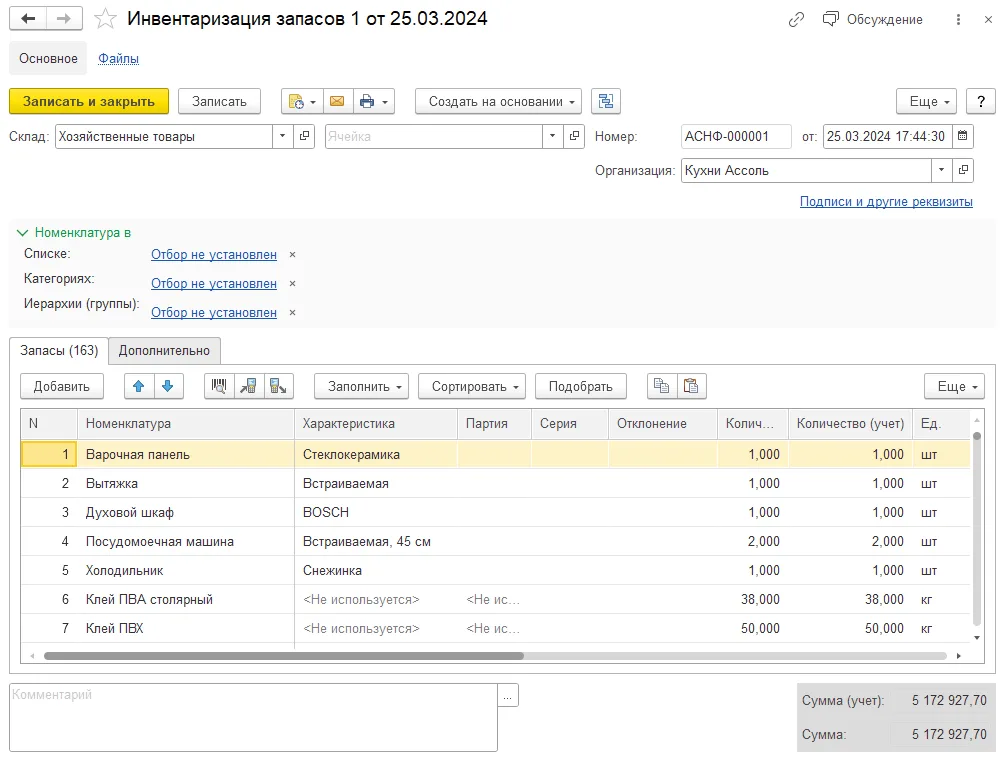The width and height of the screenshot is (1006, 757).
Task: Open help with the question mark button
Action: 980,101
